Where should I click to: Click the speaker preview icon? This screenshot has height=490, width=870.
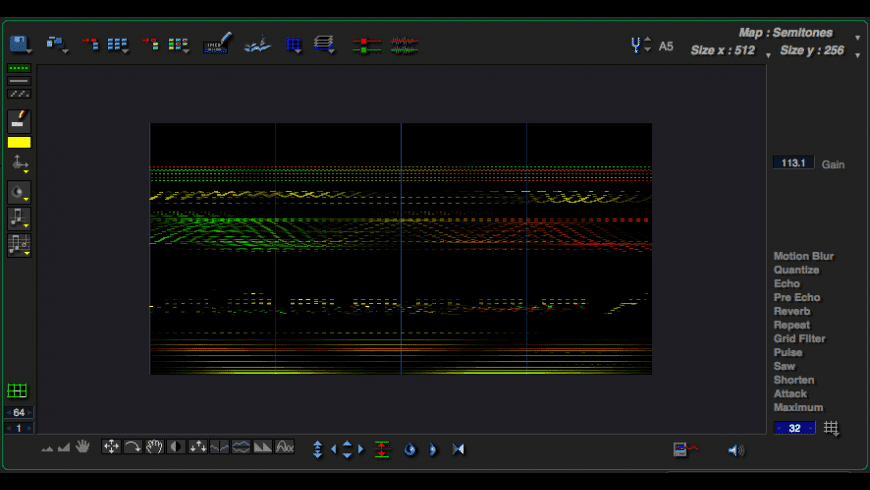[x=735, y=450]
